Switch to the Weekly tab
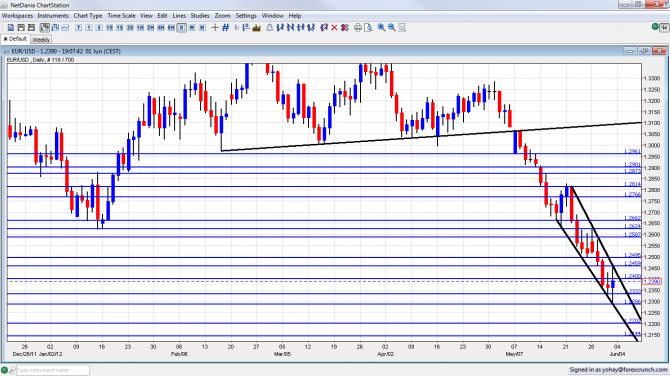This screenshot has width=670, height=376. (x=41, y=39)
